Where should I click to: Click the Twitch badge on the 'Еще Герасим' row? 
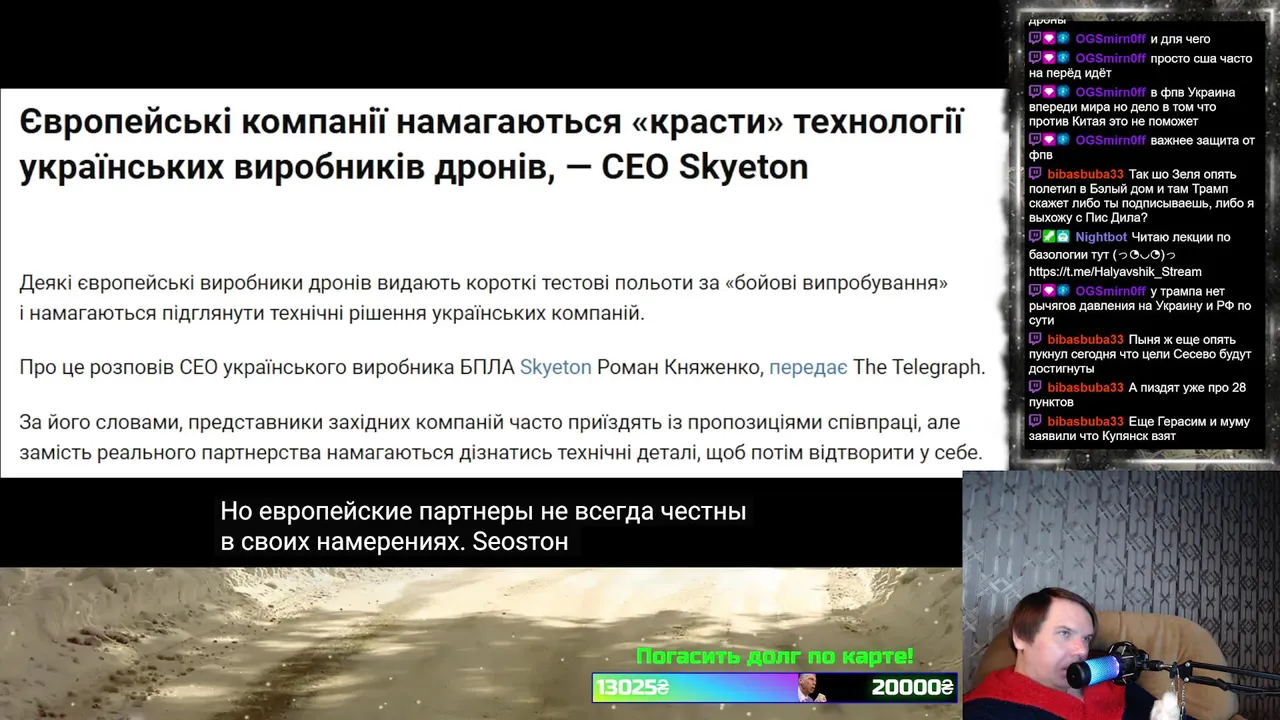tap(1035, 421)
